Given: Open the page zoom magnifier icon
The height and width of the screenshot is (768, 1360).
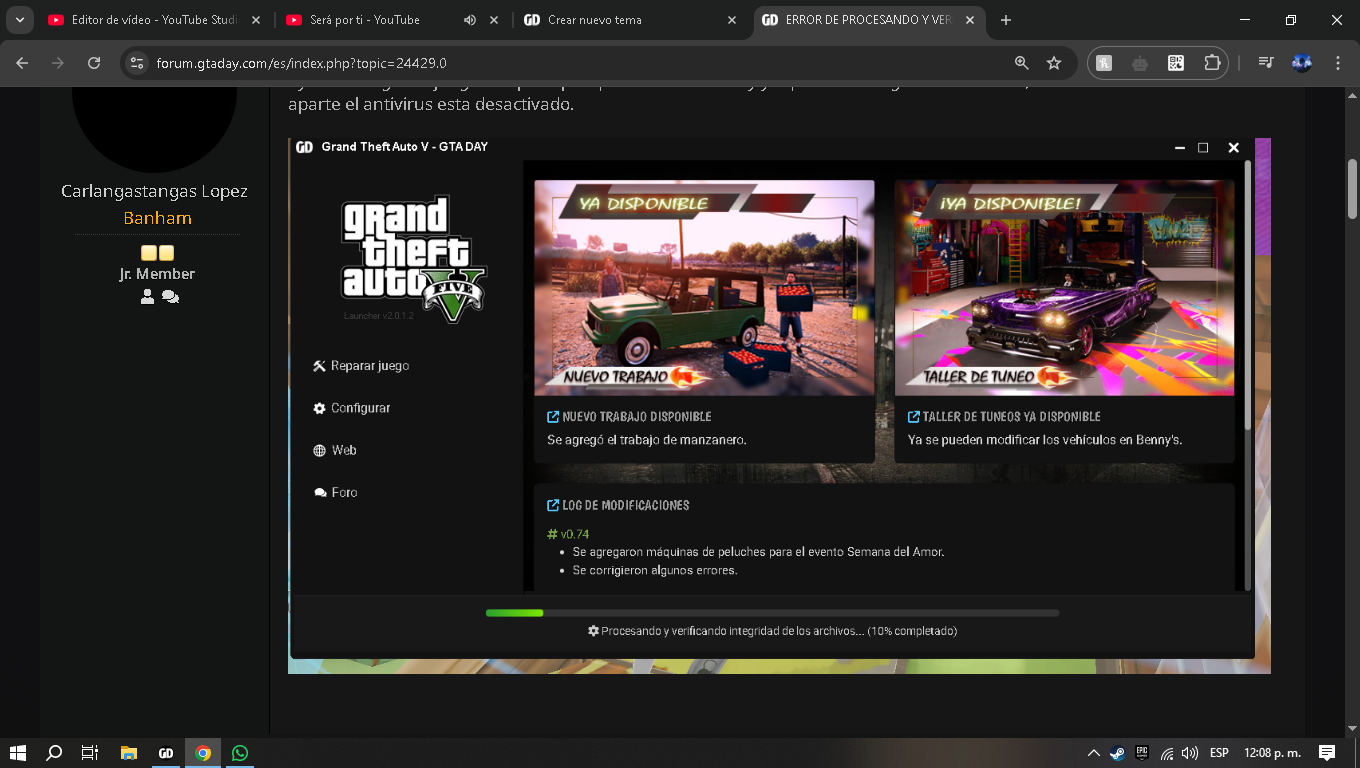Looking at the screenshot, I should point(1021,63).
